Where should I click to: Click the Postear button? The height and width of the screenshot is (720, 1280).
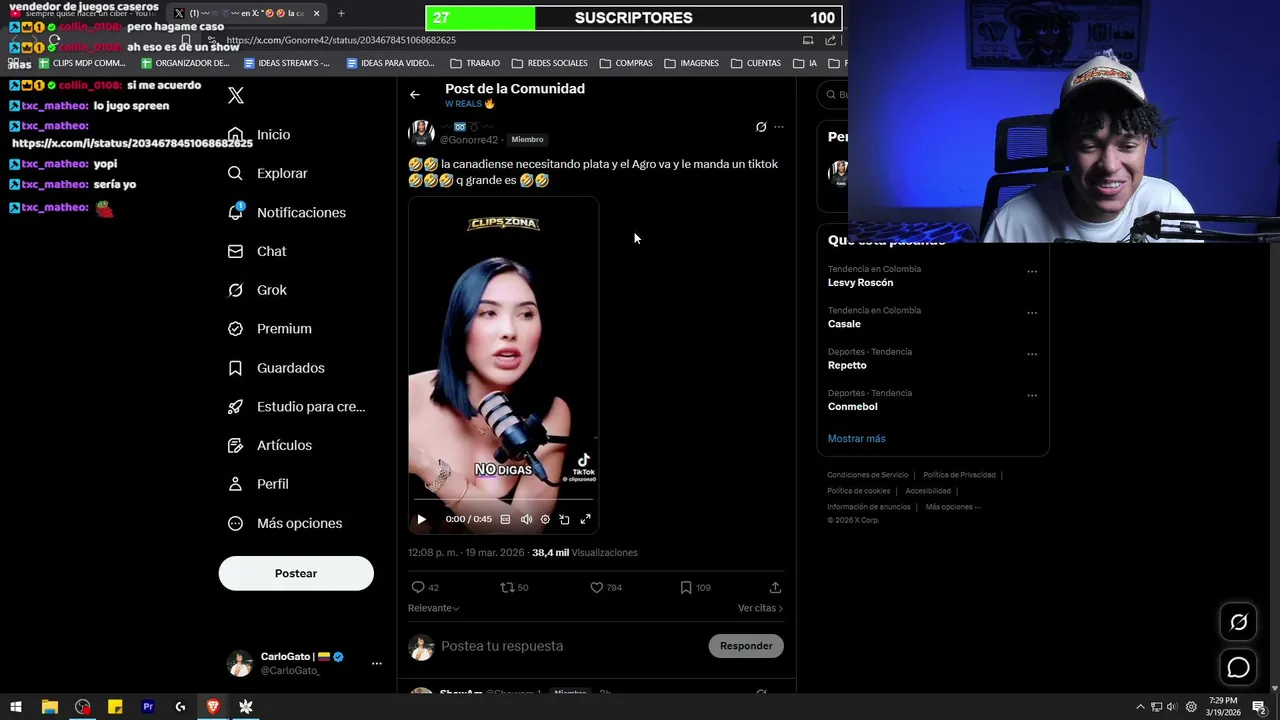pyautogui.click(x=296, y=573)
